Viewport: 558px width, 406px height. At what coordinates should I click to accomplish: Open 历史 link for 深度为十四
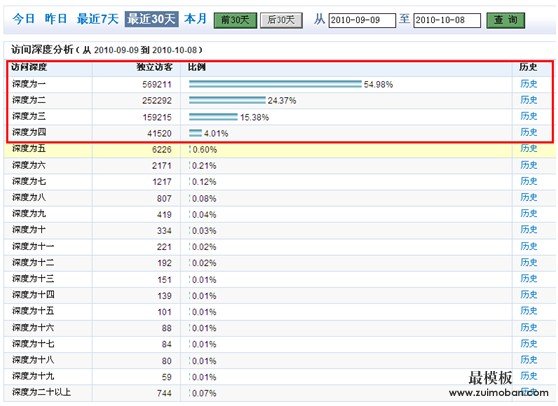[528, 295]
